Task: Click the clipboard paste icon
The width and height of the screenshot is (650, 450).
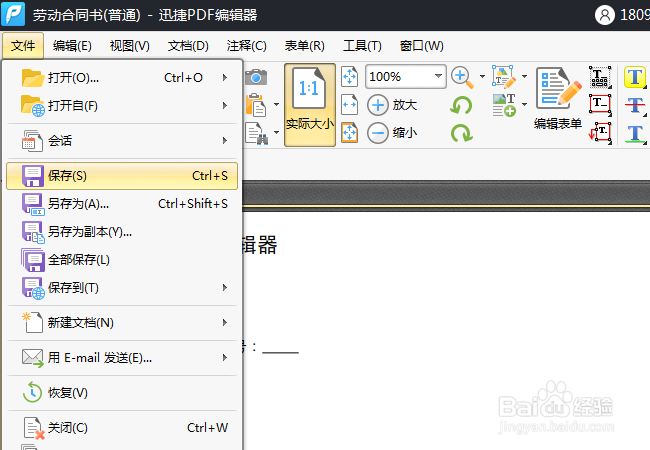Action: [256, 105]
